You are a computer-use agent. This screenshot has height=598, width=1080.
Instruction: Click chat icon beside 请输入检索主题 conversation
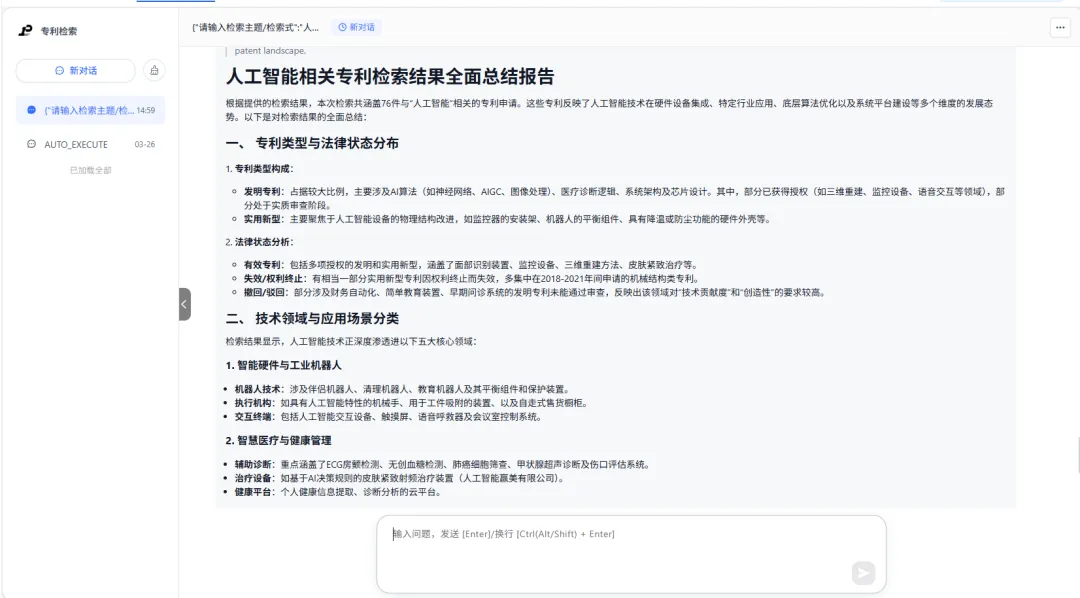click(31, 110)
